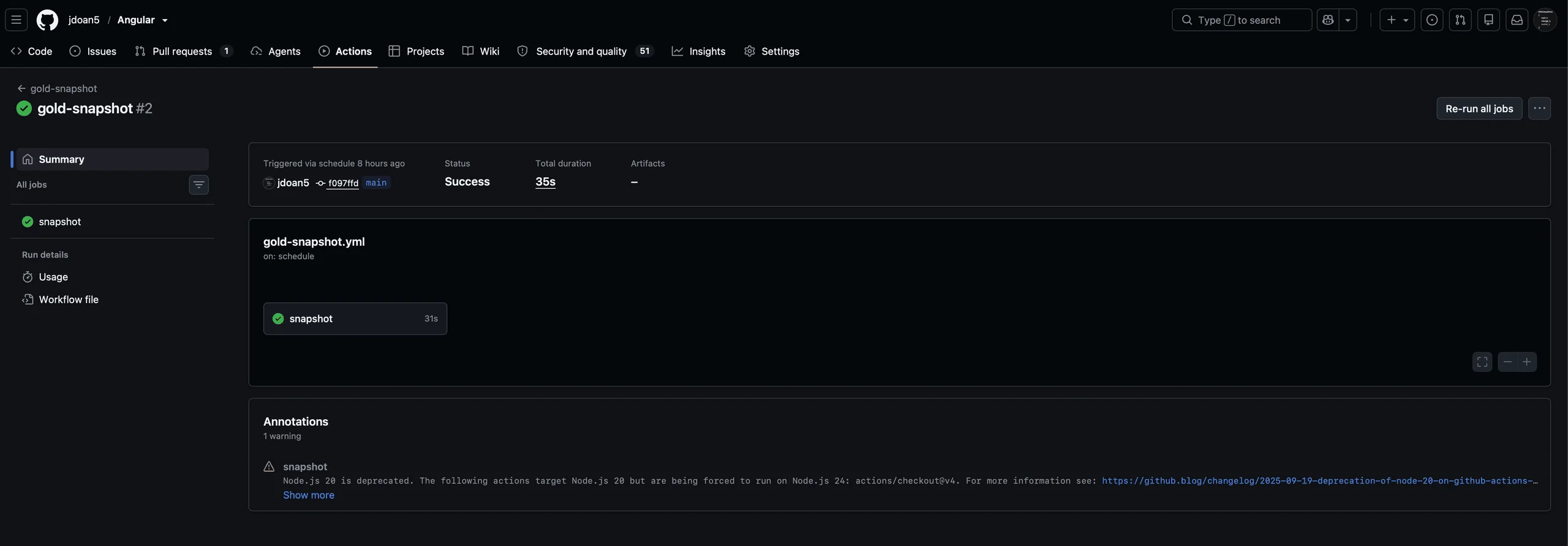Go back to gold-snapshot workflow
1568x546 pixels.
point(57,88)
